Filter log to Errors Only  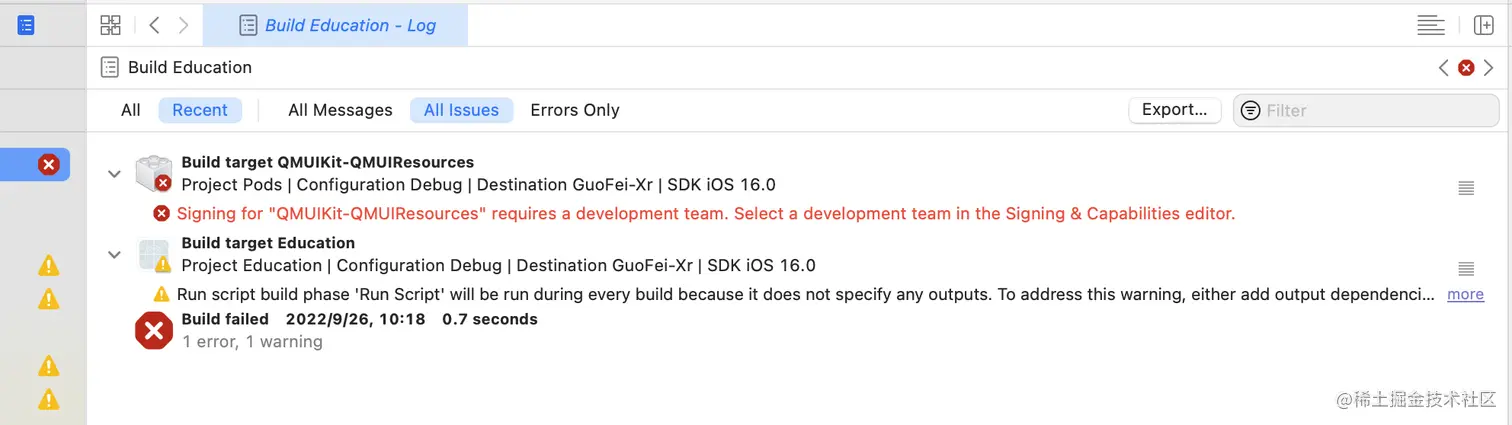pos(575,110)
